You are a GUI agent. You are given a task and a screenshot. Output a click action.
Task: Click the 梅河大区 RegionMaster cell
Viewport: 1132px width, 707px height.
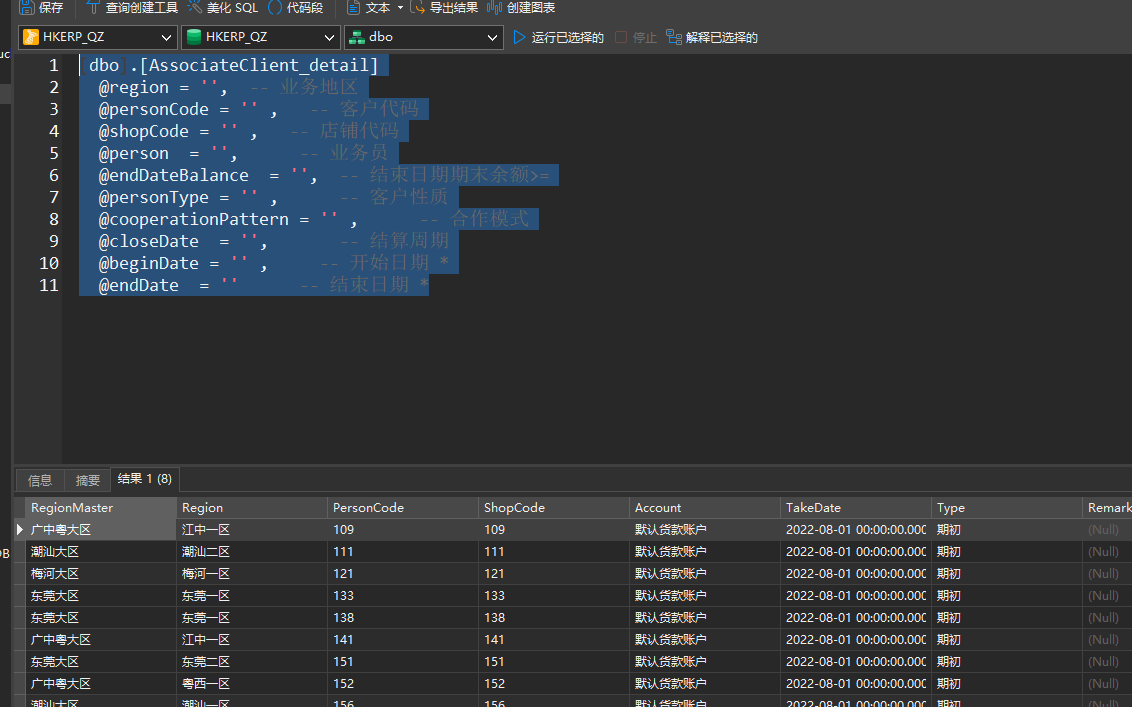pyautogui.click(x=100, y=573)
